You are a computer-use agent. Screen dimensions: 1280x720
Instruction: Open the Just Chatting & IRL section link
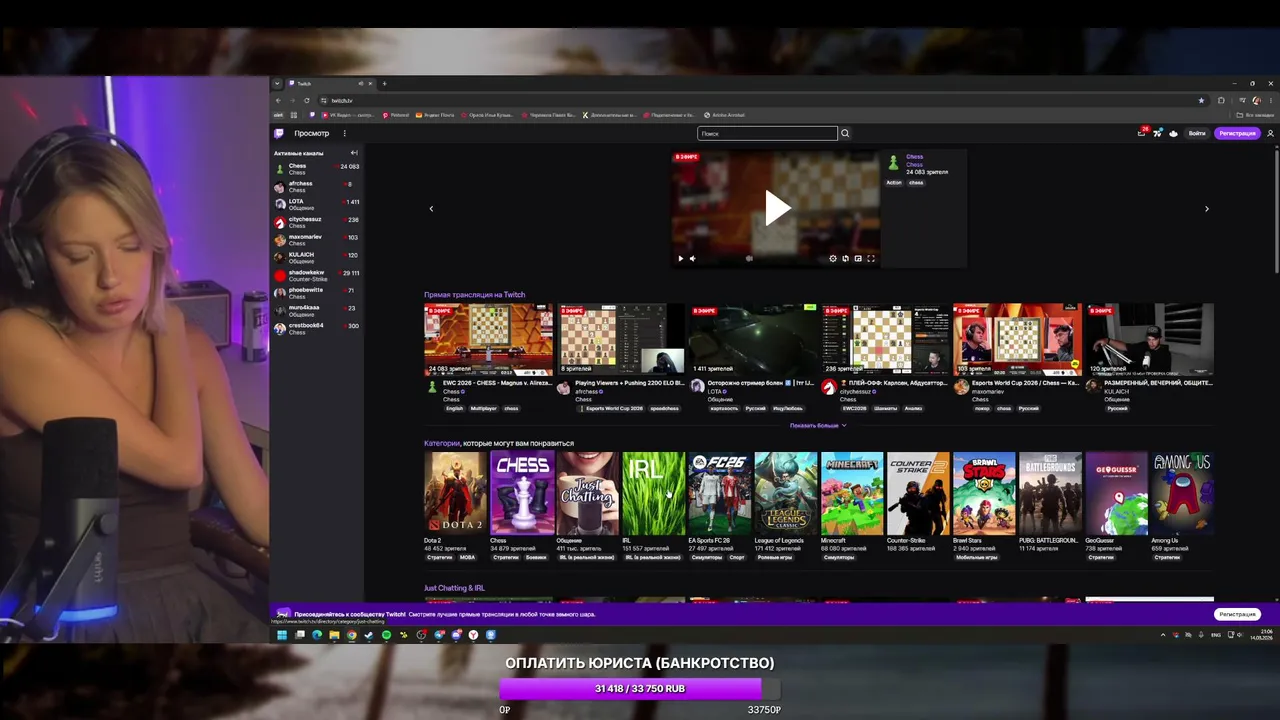tap(454, 588)
